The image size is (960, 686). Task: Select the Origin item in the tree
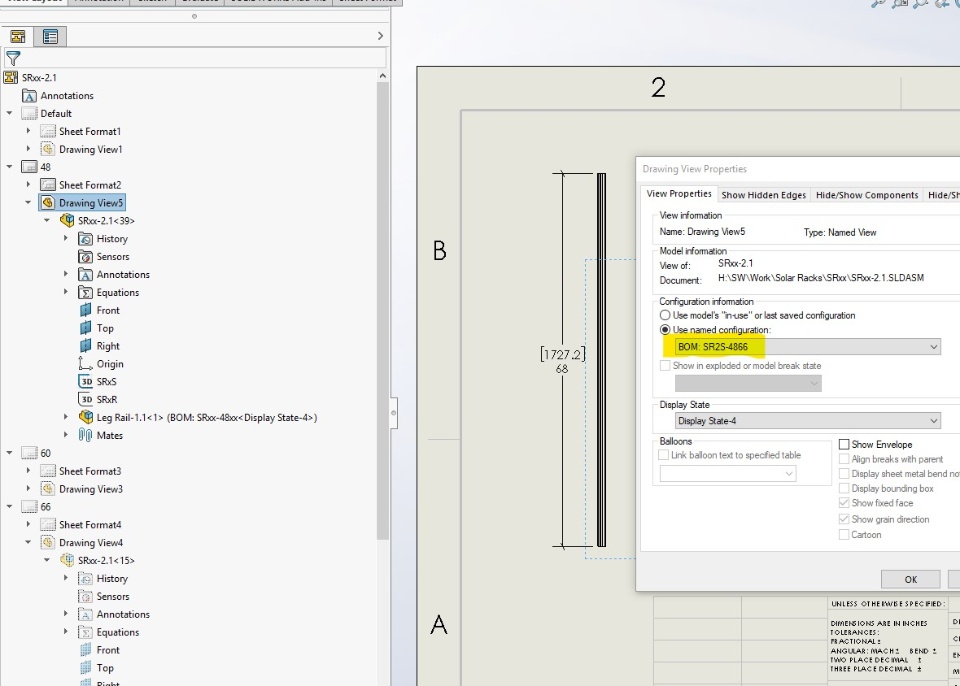pyautogui.click(x=110, y=364)
